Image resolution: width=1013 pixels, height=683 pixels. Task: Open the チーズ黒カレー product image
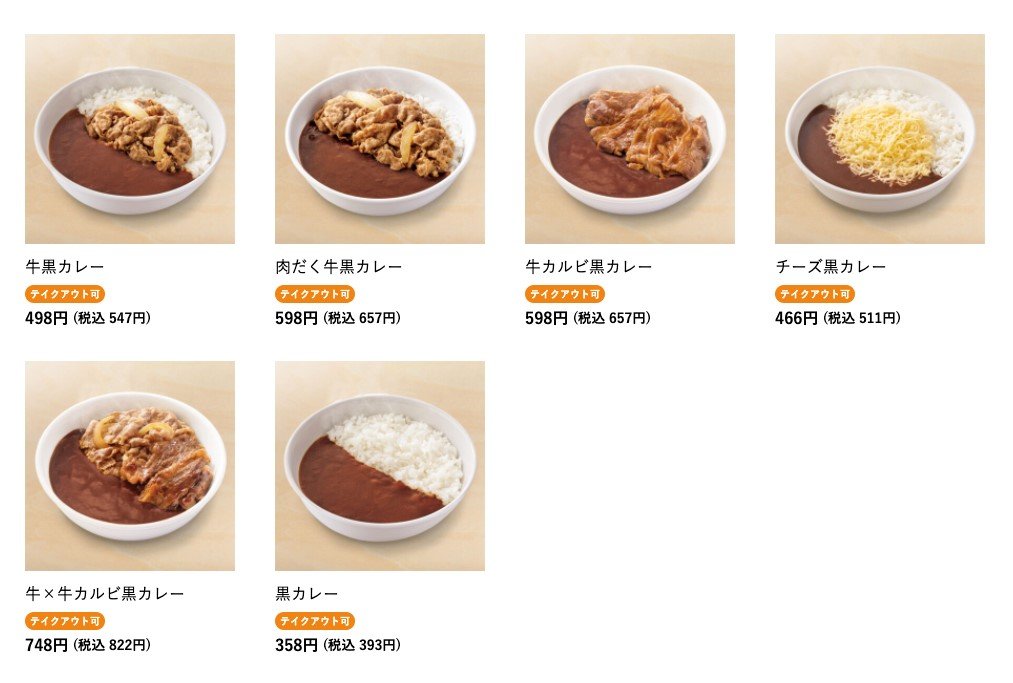880,139
